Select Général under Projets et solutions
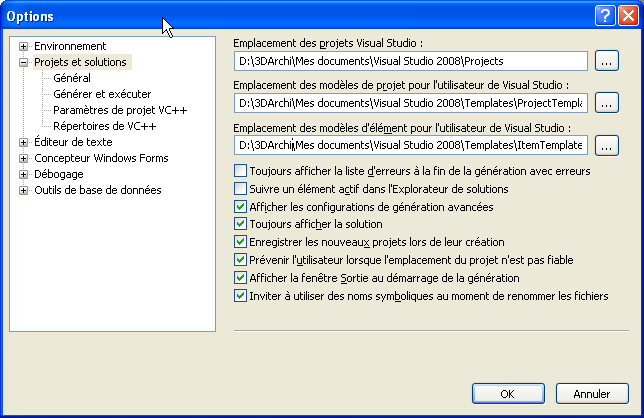The image size is (644, 418). [x=72, y=78]
